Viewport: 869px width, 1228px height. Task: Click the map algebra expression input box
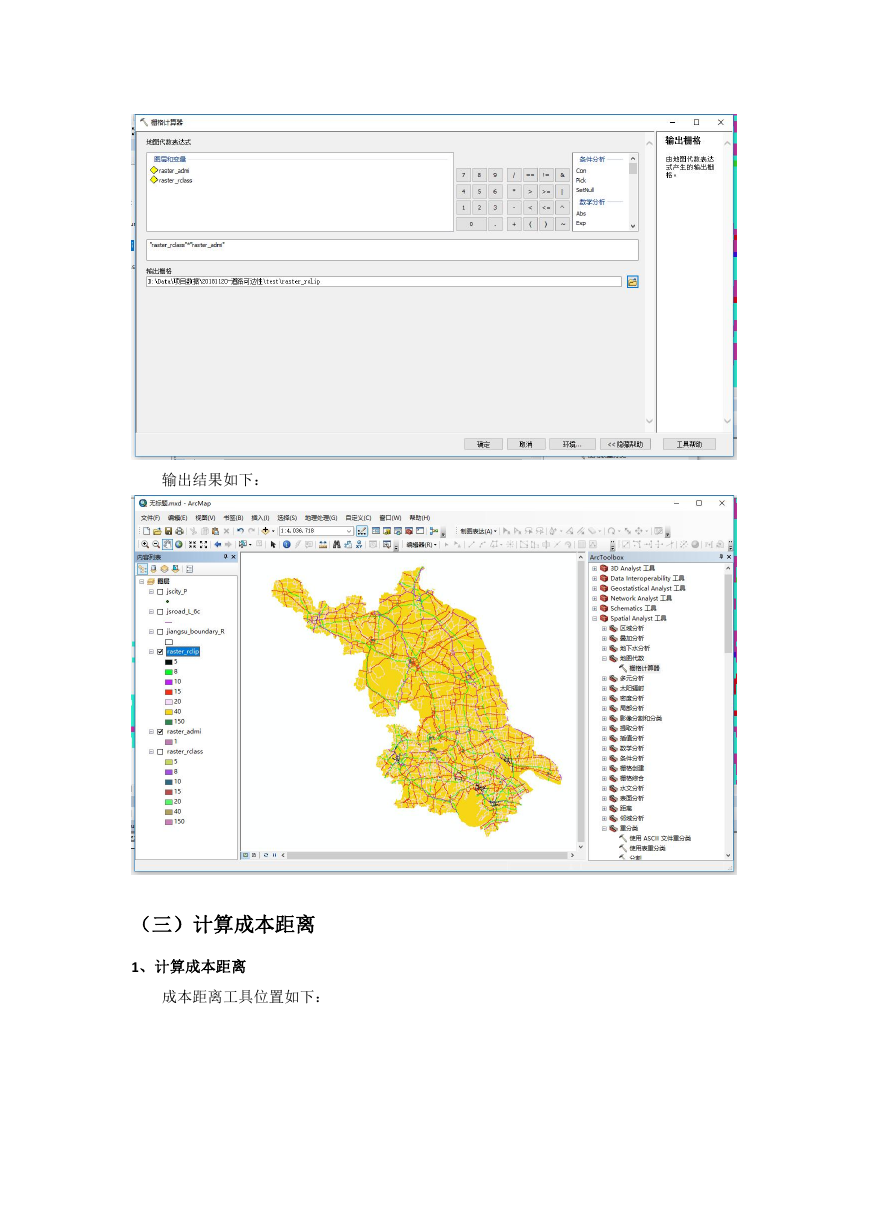tap(392, 249)
